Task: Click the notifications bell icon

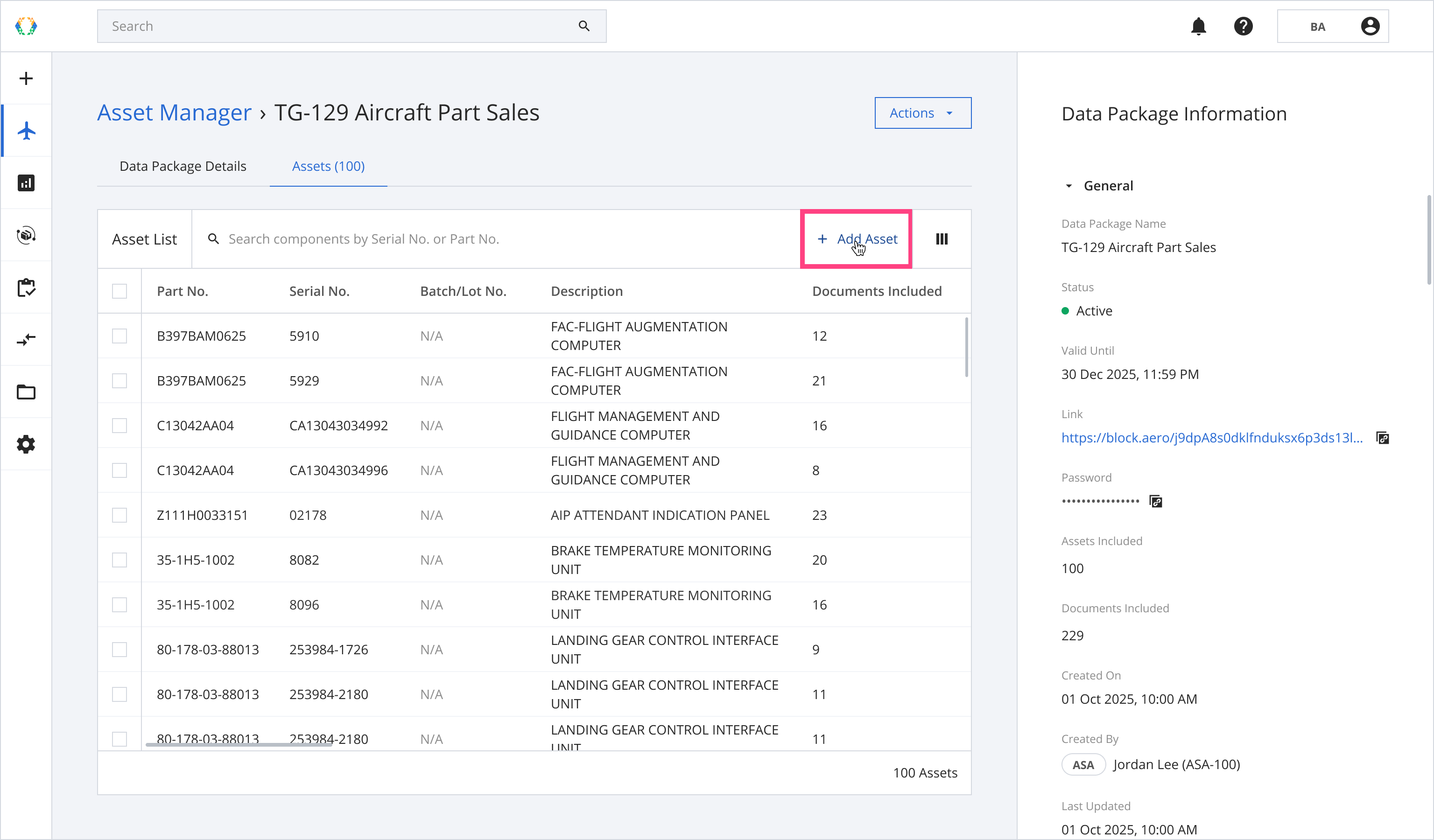Action: click(x=1198, y=26)
